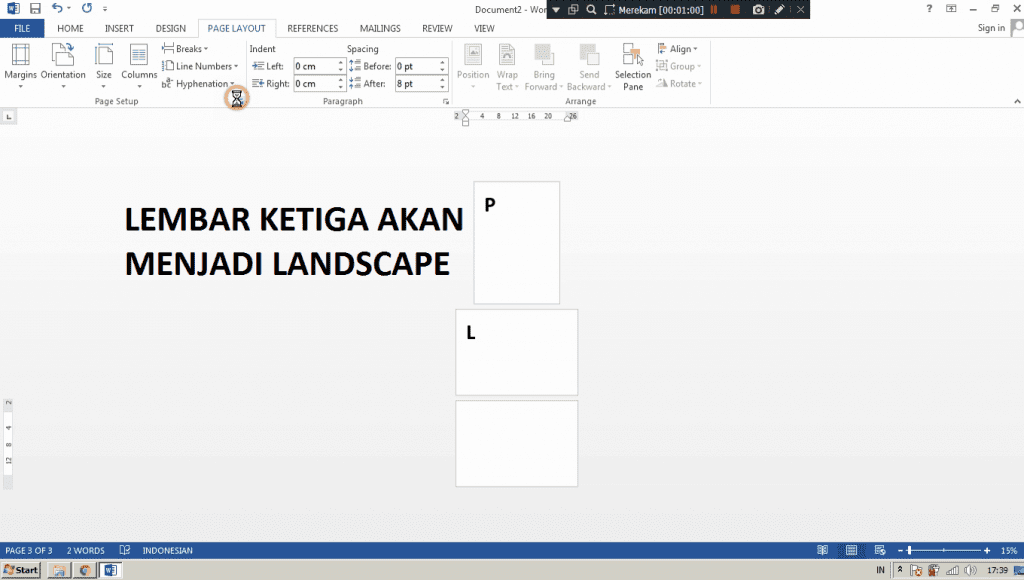
Task: Click the Windows Start button
Action: [21, 570]
